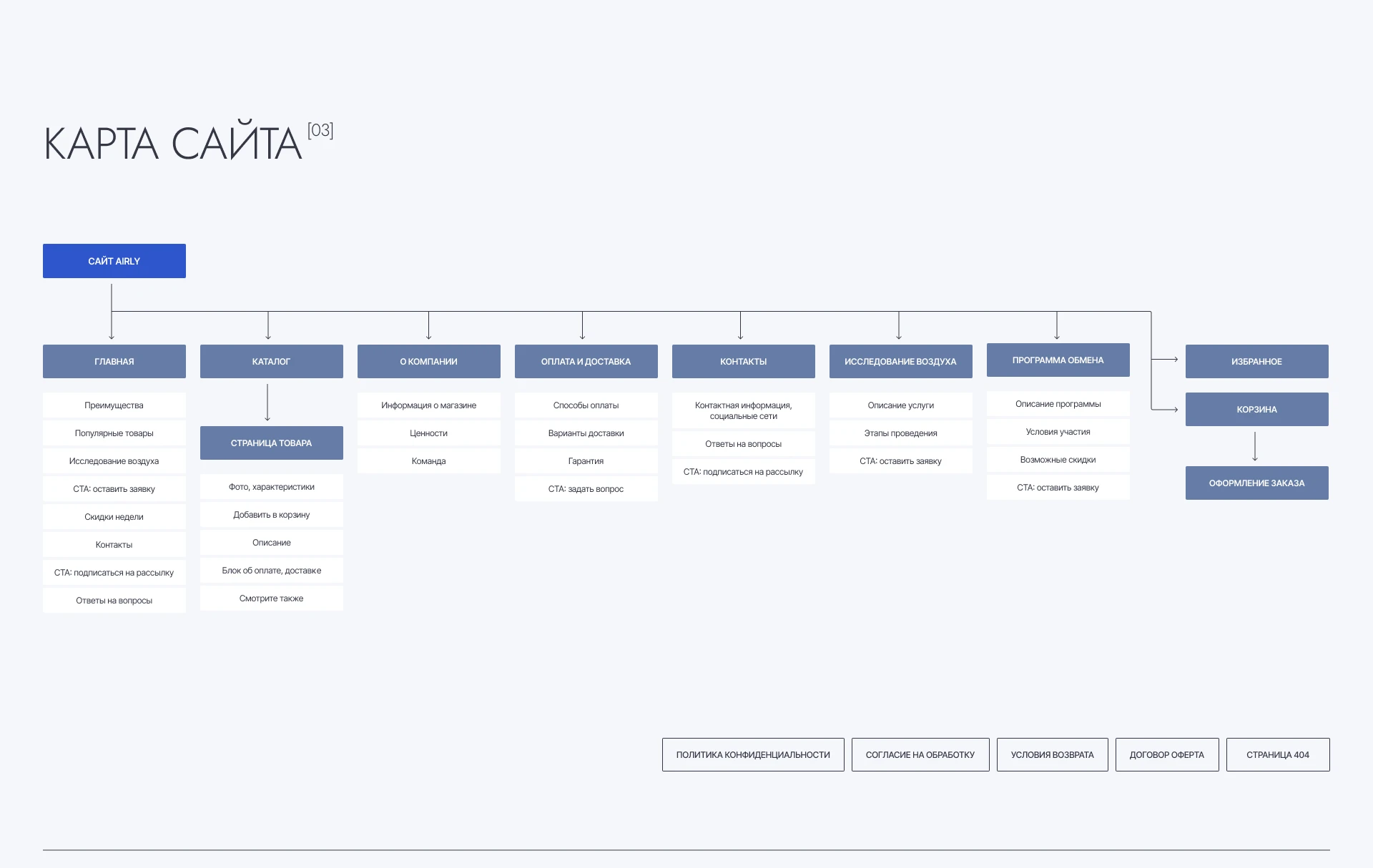Open СТРАНИЦА 404 box

click(x=1278, y=754)
